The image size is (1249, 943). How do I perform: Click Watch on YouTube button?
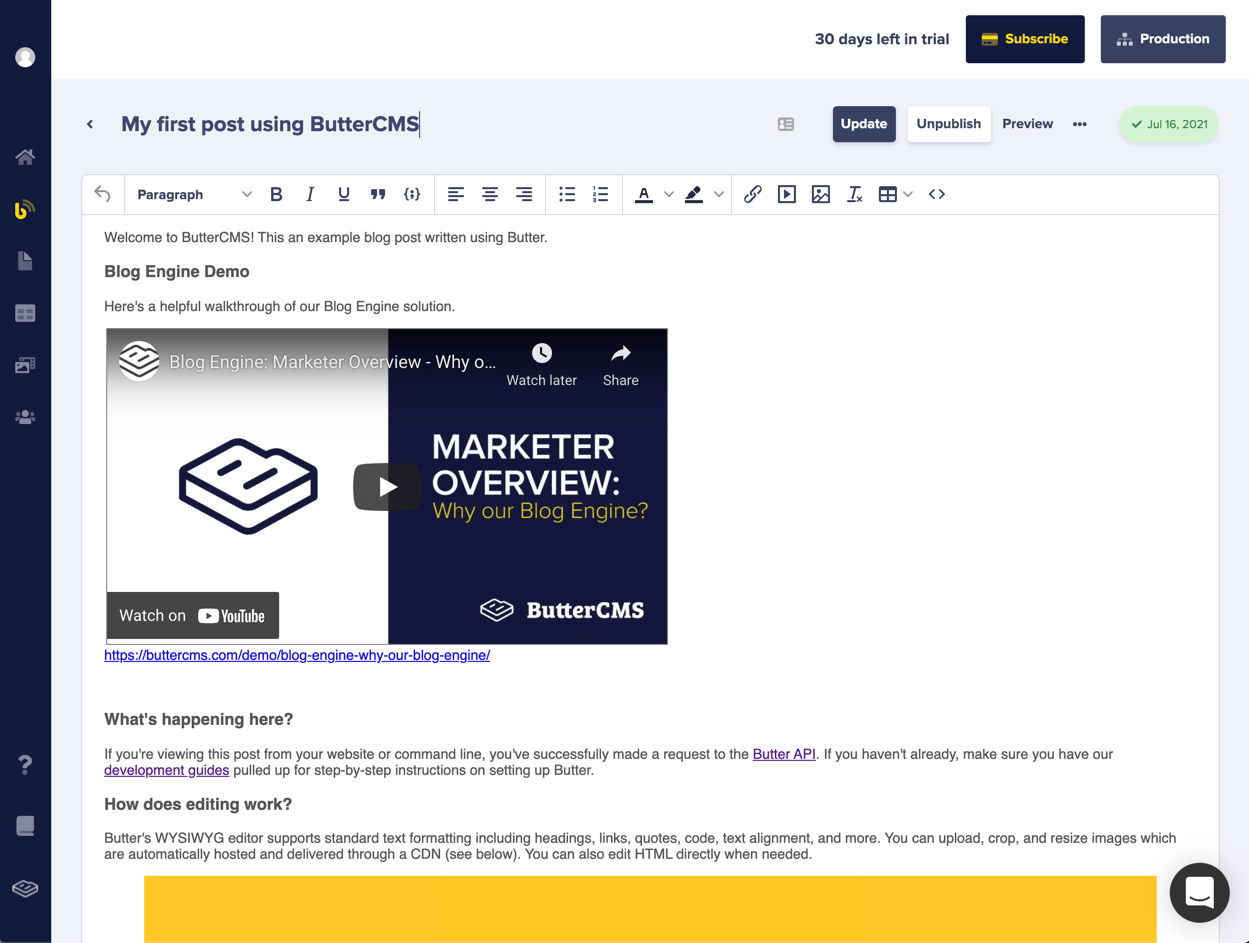193,615
